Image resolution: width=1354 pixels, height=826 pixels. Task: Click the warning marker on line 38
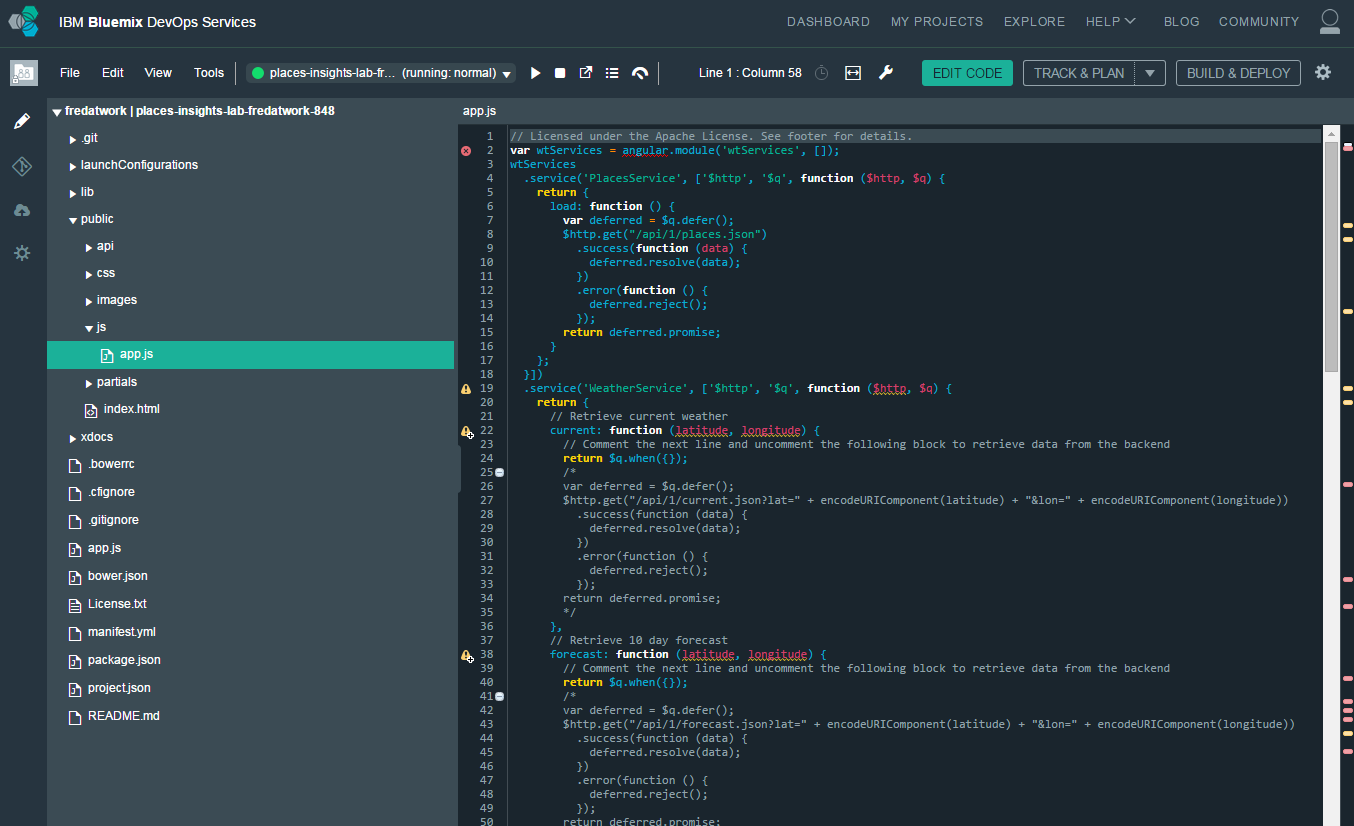[466, 656]
